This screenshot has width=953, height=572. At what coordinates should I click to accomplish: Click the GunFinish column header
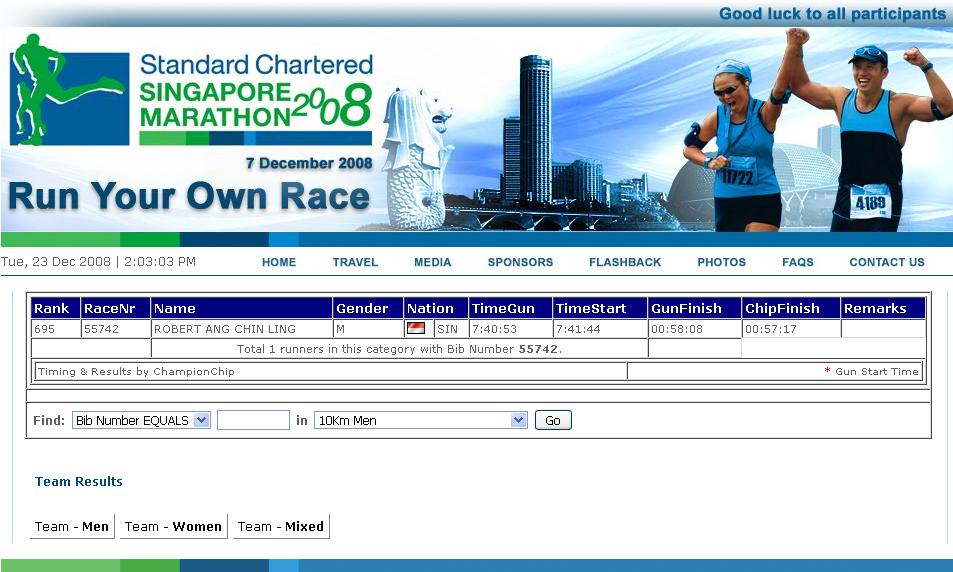point(695,308)
